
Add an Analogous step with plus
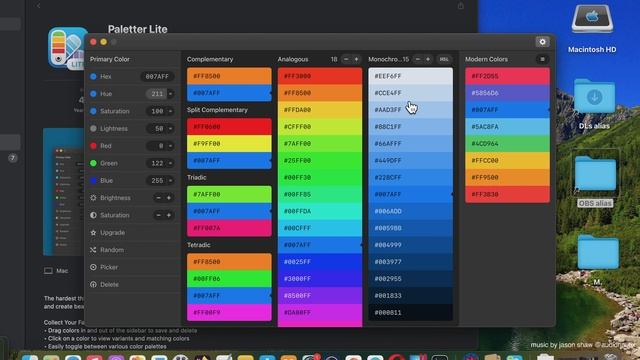[x=356, y=59]
